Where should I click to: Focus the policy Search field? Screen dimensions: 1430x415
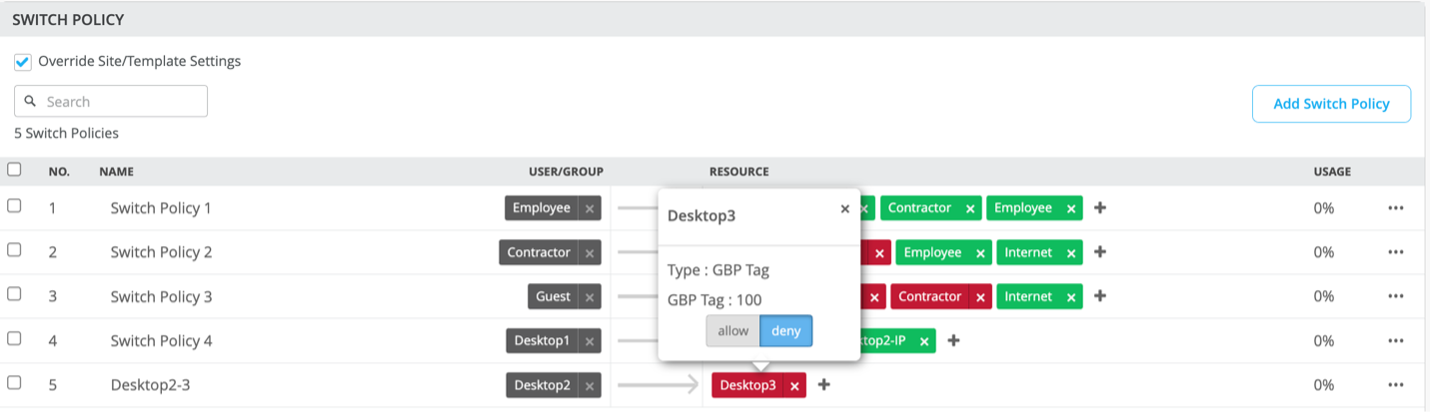pos(122,102)
